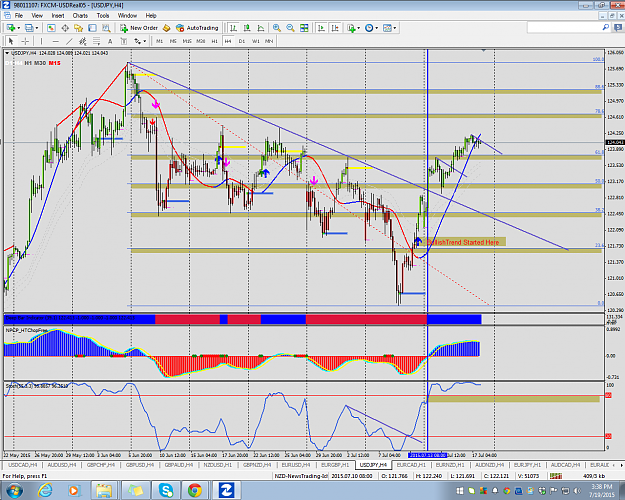
Task: Click the red M15 label on chart
Action: tap(55, 63)
